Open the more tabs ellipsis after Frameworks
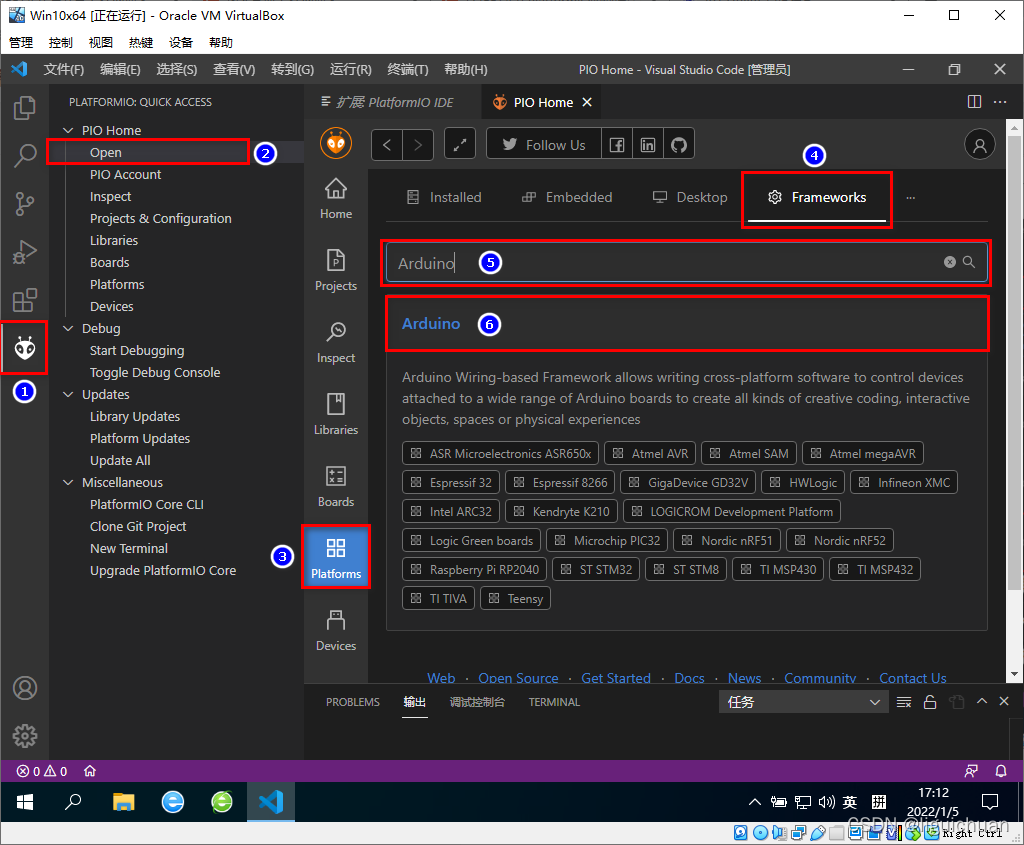This screenshot has width=1024, height=845. (910, 197)
